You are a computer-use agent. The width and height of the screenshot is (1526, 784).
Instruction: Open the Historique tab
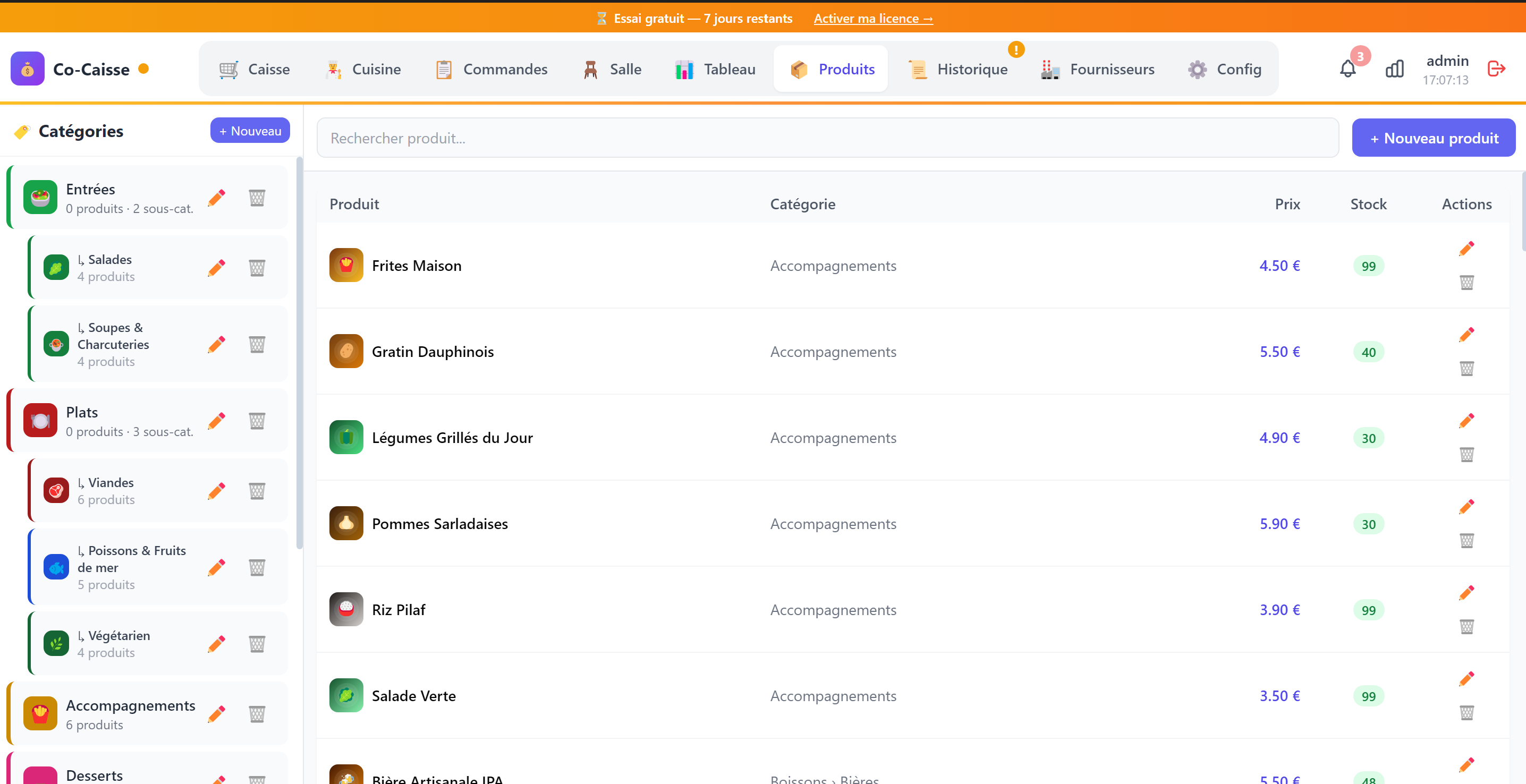click(x=958, y=69)
